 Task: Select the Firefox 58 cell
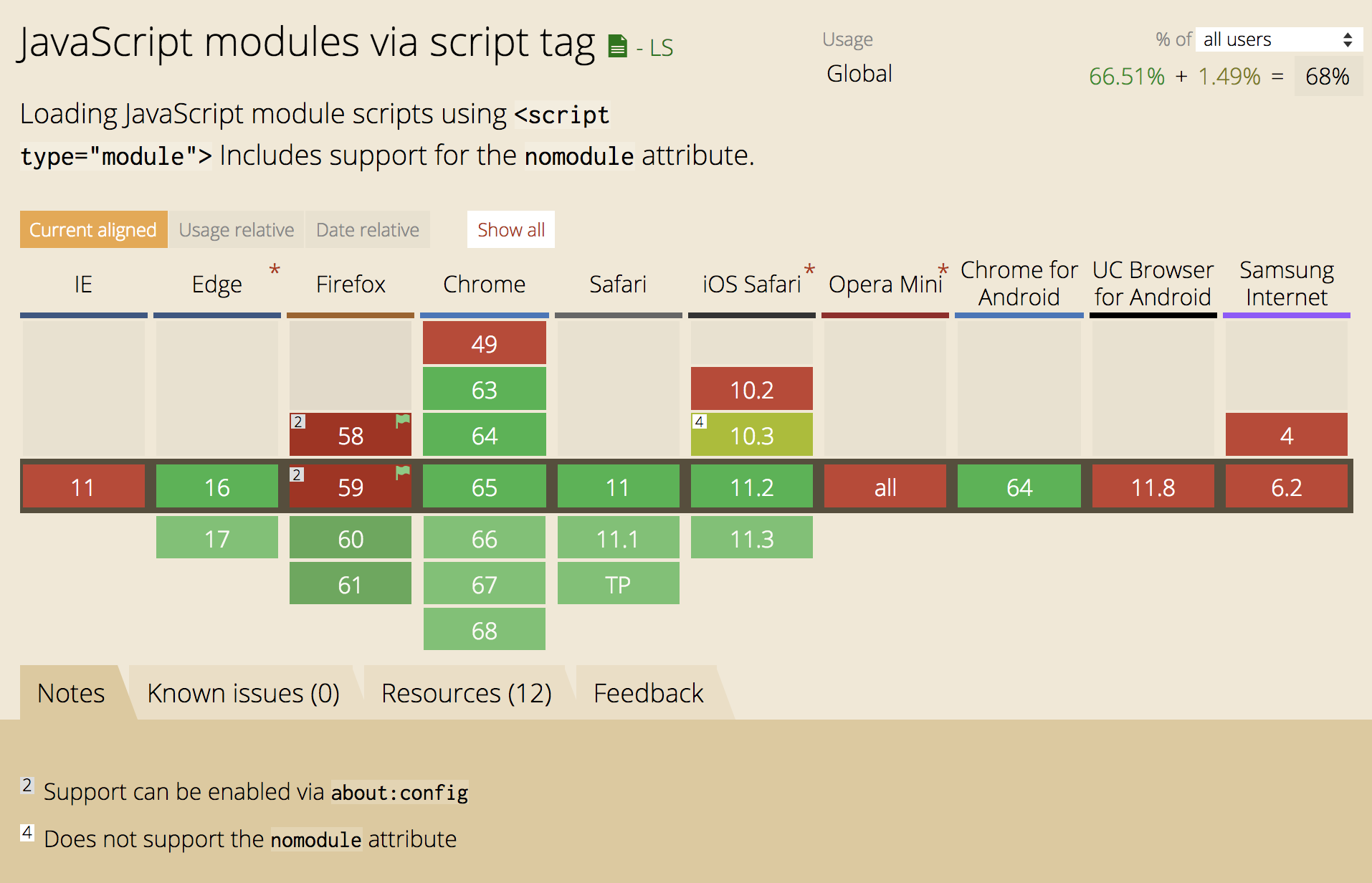click(x=351, y=434)
